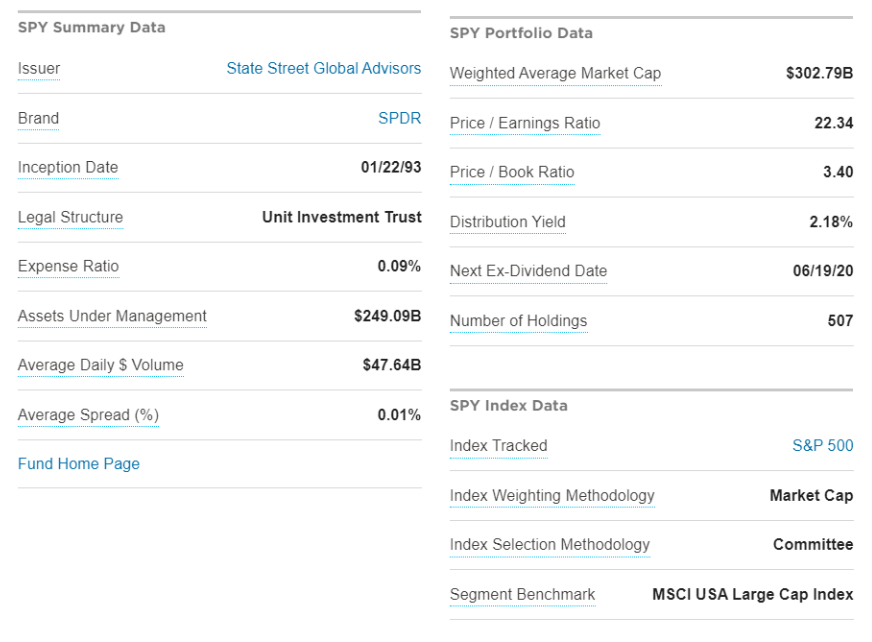872x642 pixels.
Task: Open the Segment Benchmark definition
Action: pyautogui.click(x=522, y=595)
